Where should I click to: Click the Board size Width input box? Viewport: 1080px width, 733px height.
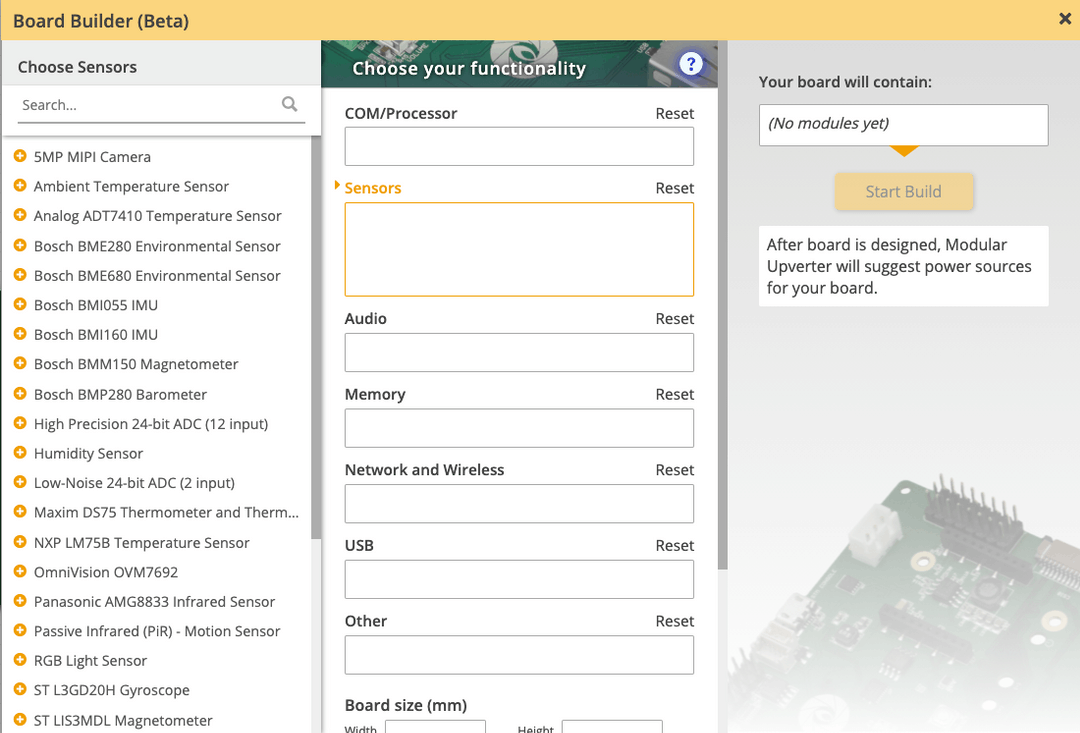[x=435, y=727]
